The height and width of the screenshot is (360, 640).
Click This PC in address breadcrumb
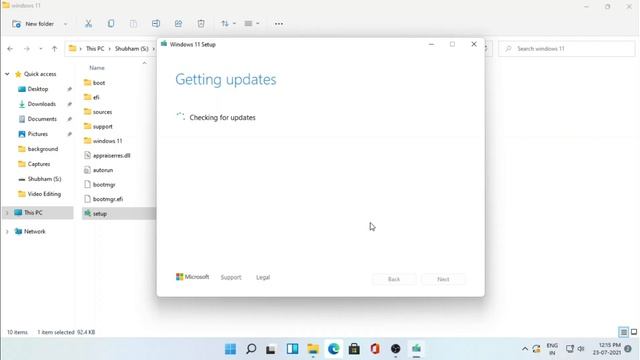coord(95,49)
